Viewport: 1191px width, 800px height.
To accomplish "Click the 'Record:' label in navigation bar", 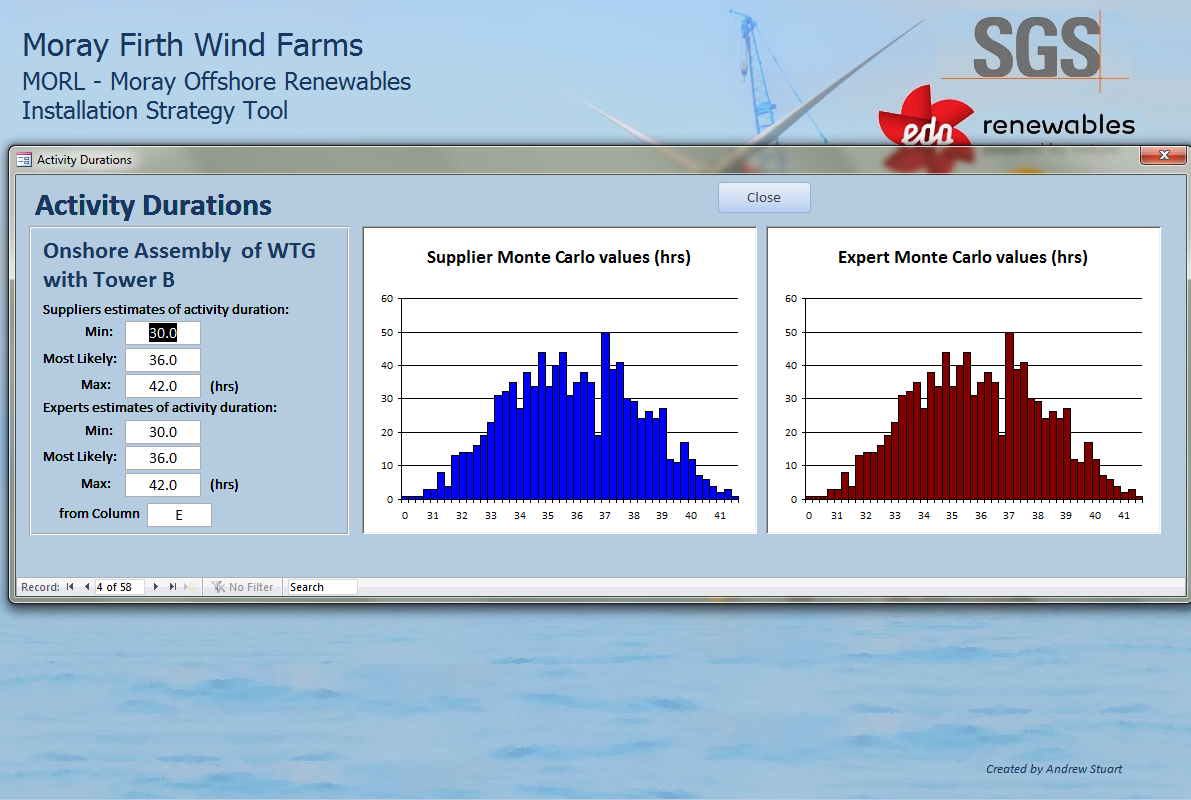I will click(x=40, y=587).
